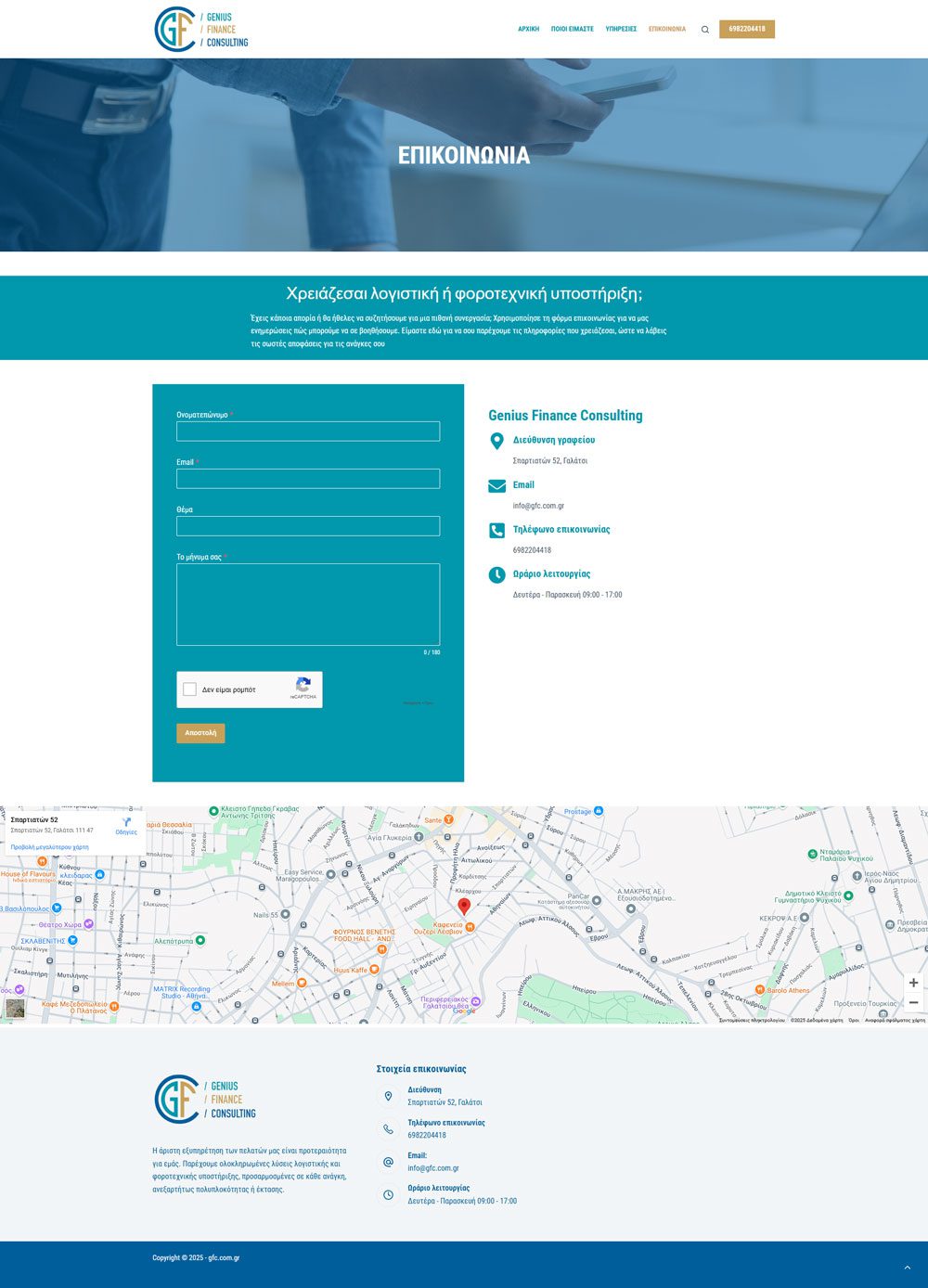Open ΠΟΙΟΙ ΕΙΜΑΣΤΕ menu item
The width and height of the screenshot is (928, 1288).
[573, 30]
